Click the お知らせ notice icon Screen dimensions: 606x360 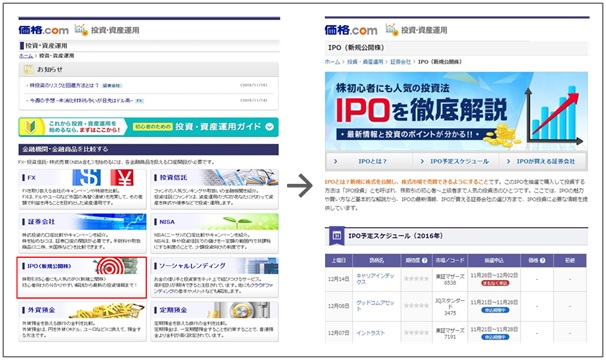pos(28,70)
